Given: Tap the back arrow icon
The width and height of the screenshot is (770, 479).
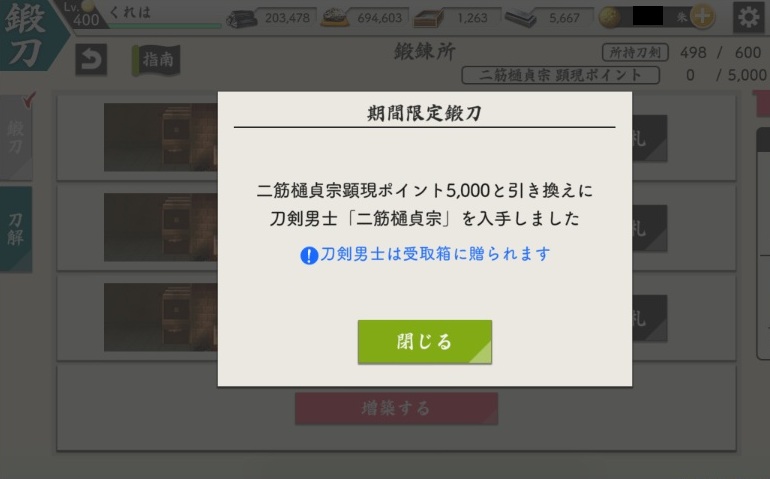Looking at the screenshot, I should (x=91, y=59).
